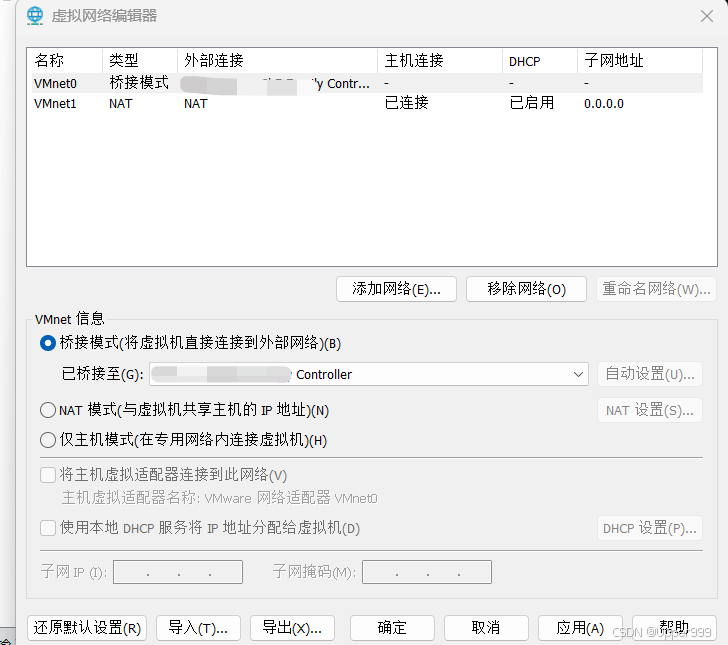Click the 导出(X)... button
The height and width of the screenshot is (645, 728).
(292, 628)
